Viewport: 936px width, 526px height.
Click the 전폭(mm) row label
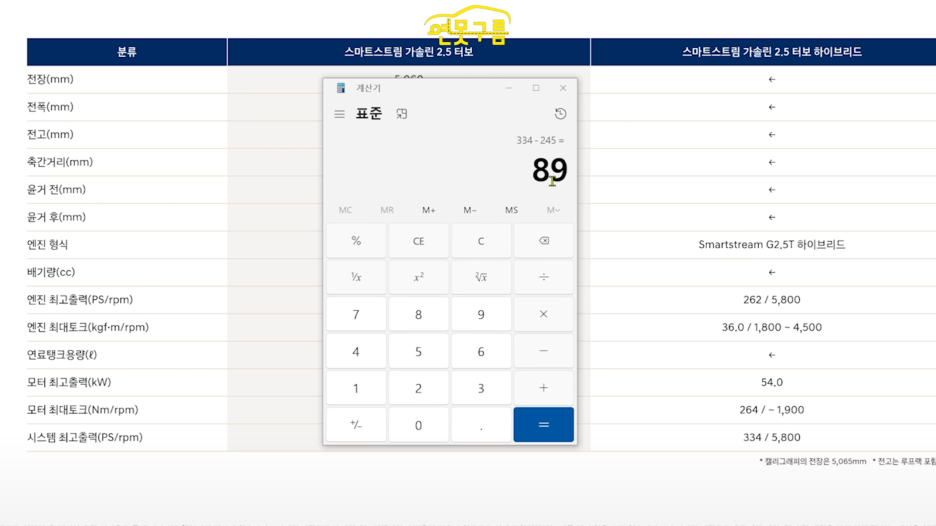click(50, 107)
